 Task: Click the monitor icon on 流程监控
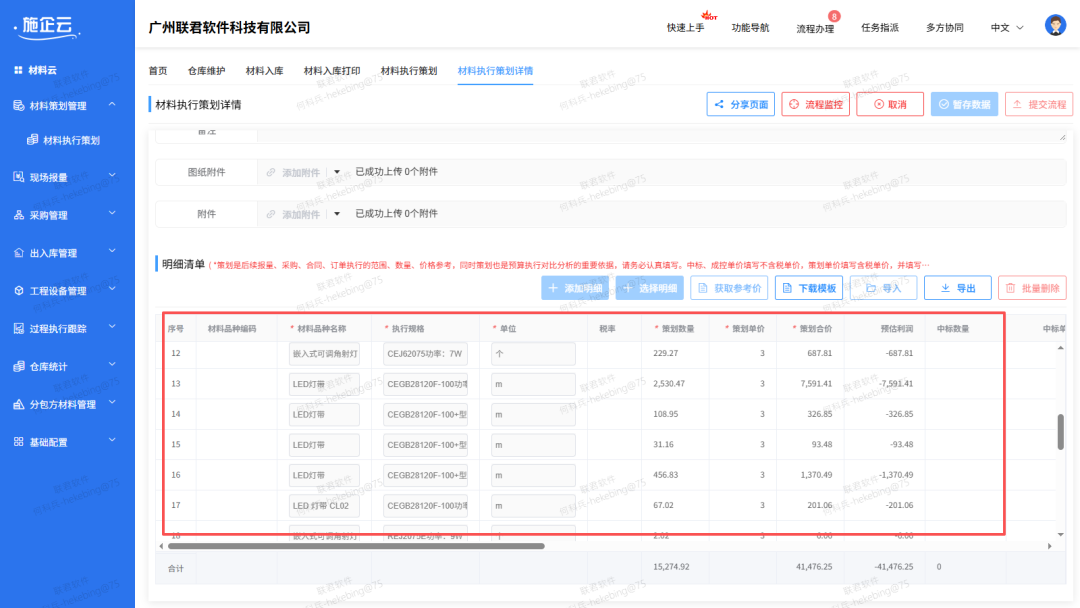[x=794, y=105]
